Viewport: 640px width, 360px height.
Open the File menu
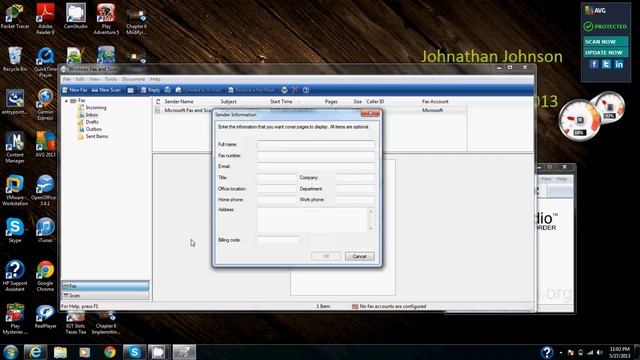tap(67, 79)
